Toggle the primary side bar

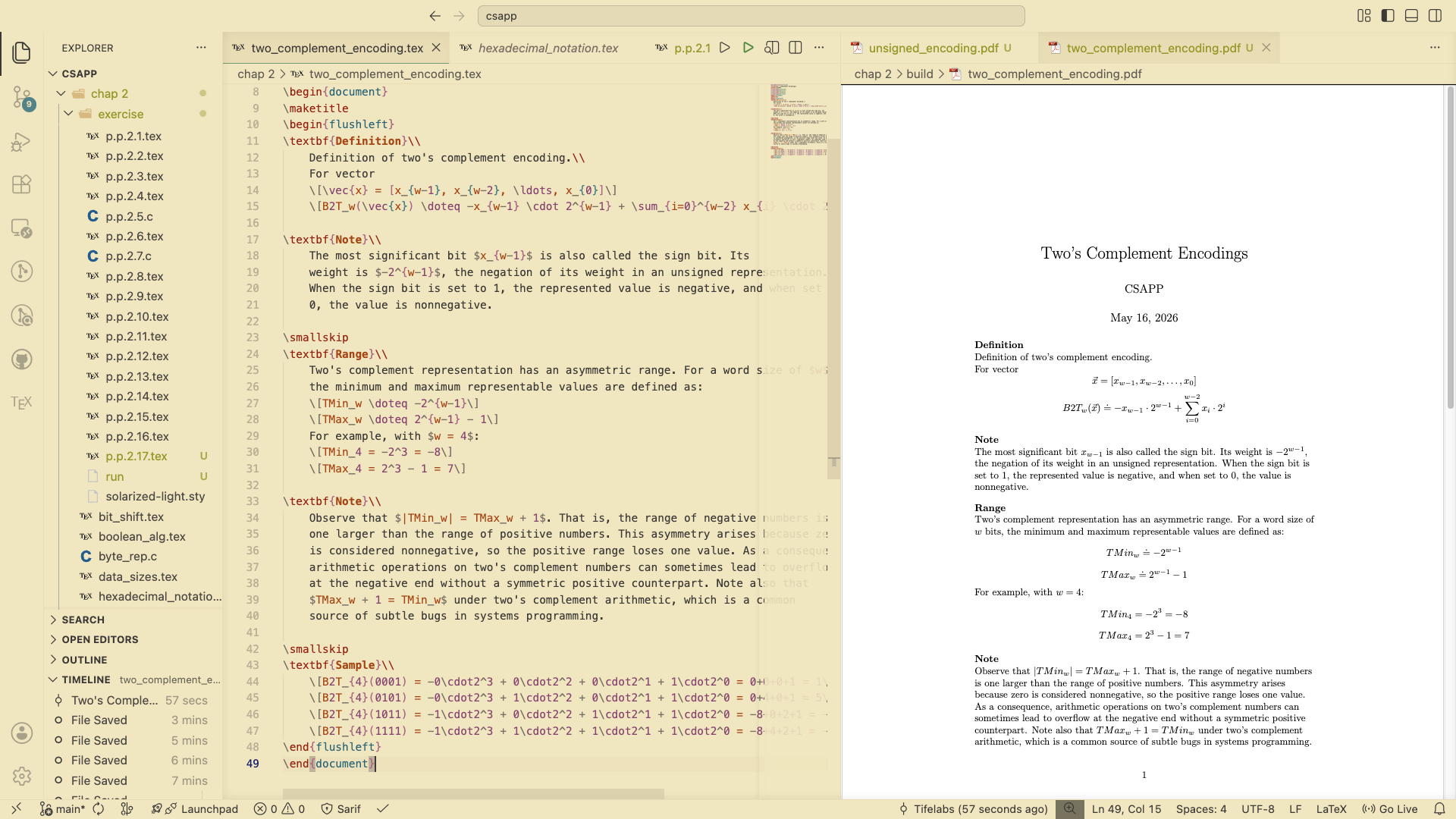pyautogui.click(x=1388, y=16)
